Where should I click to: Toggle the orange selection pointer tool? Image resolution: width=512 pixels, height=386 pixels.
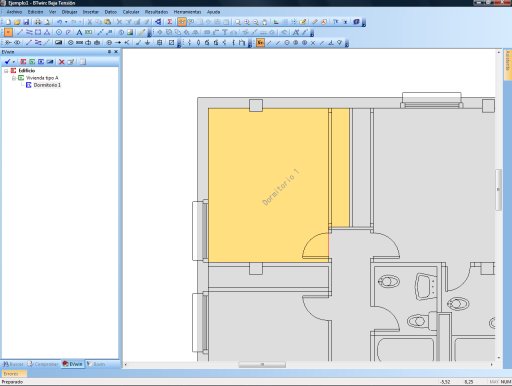8,32
